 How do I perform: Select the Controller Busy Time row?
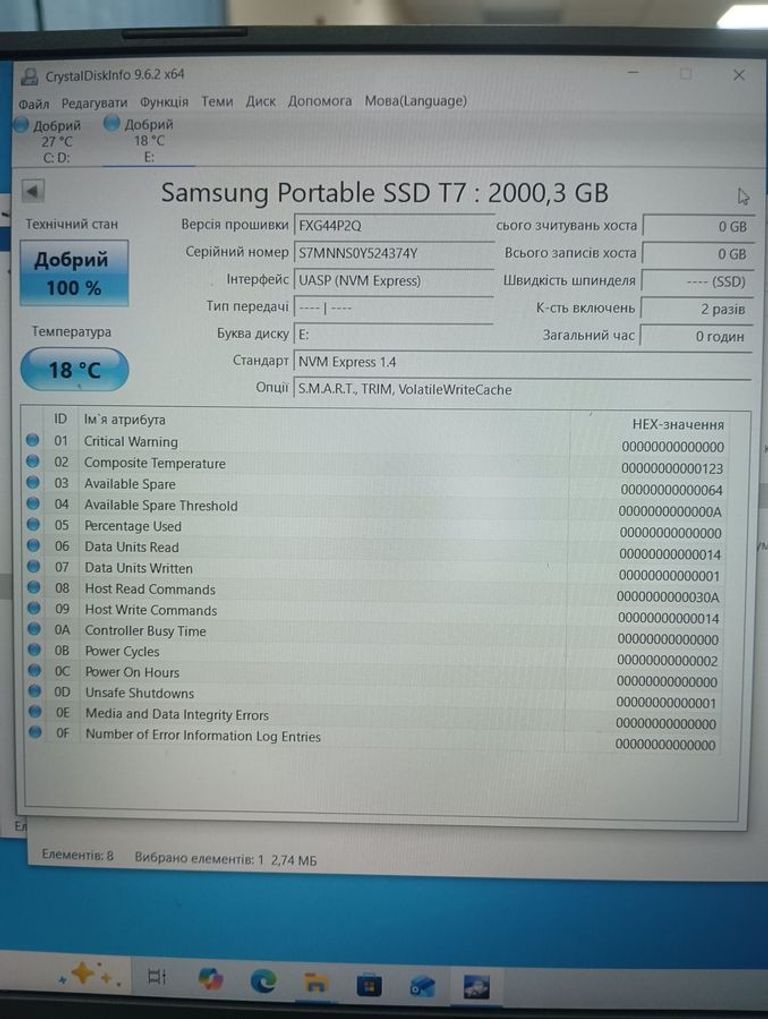pos(376,634)
